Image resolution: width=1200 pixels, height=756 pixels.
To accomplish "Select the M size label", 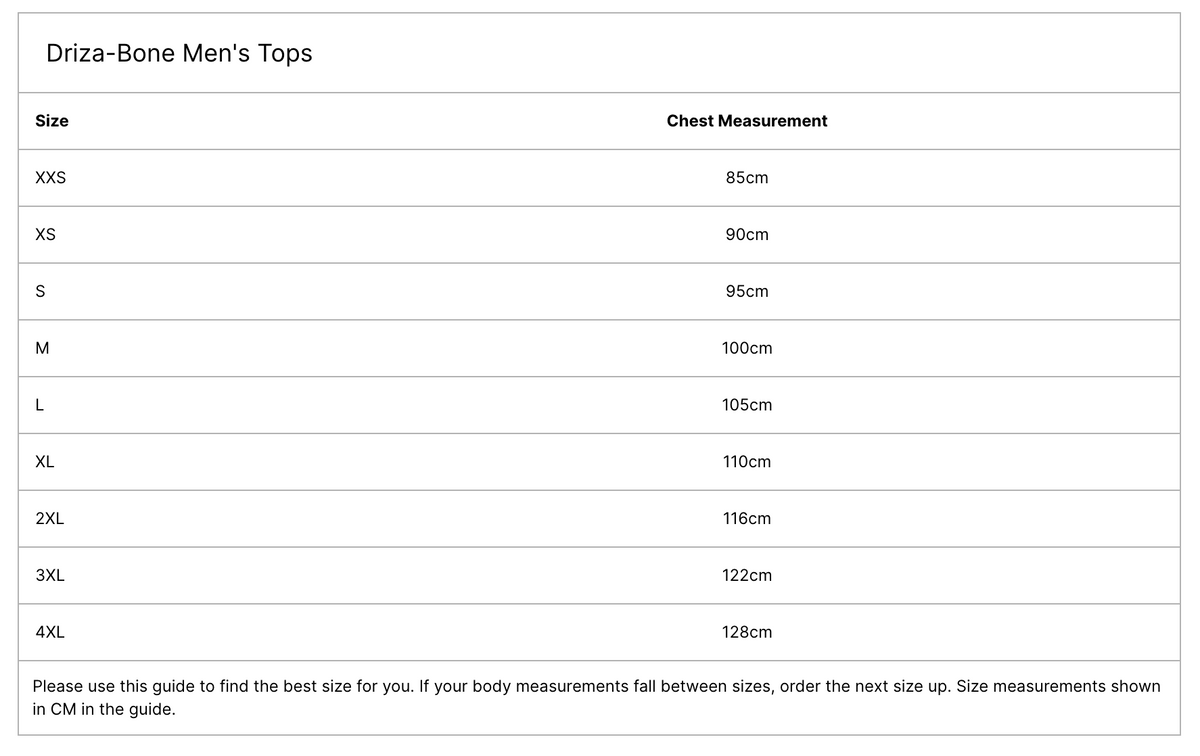I will tap(42, 349).
